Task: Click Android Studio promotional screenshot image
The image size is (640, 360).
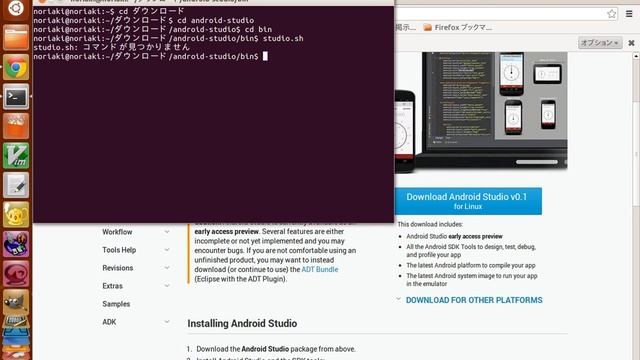Action: click(481, 111)
